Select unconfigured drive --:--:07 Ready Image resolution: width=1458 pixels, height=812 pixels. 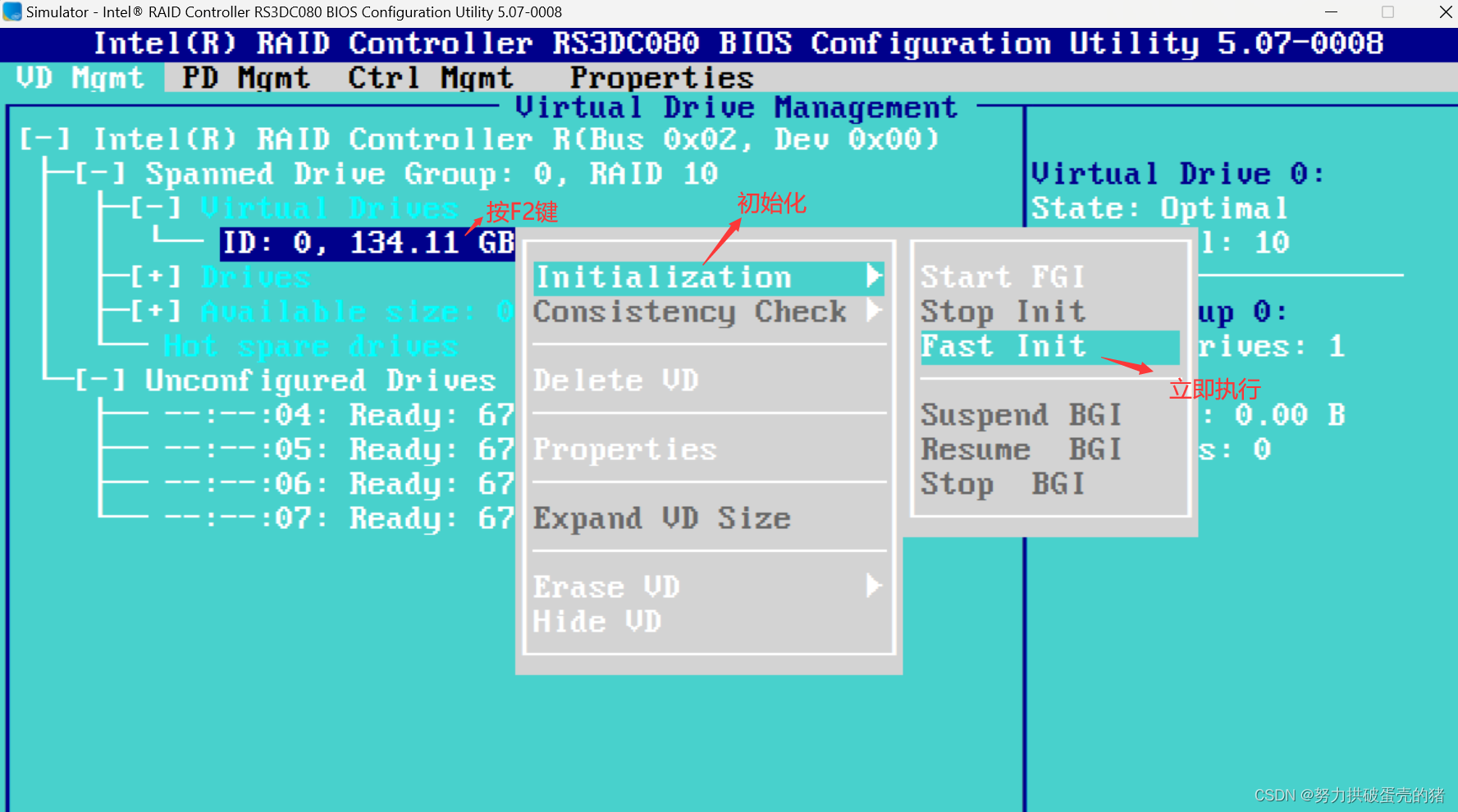339,518
